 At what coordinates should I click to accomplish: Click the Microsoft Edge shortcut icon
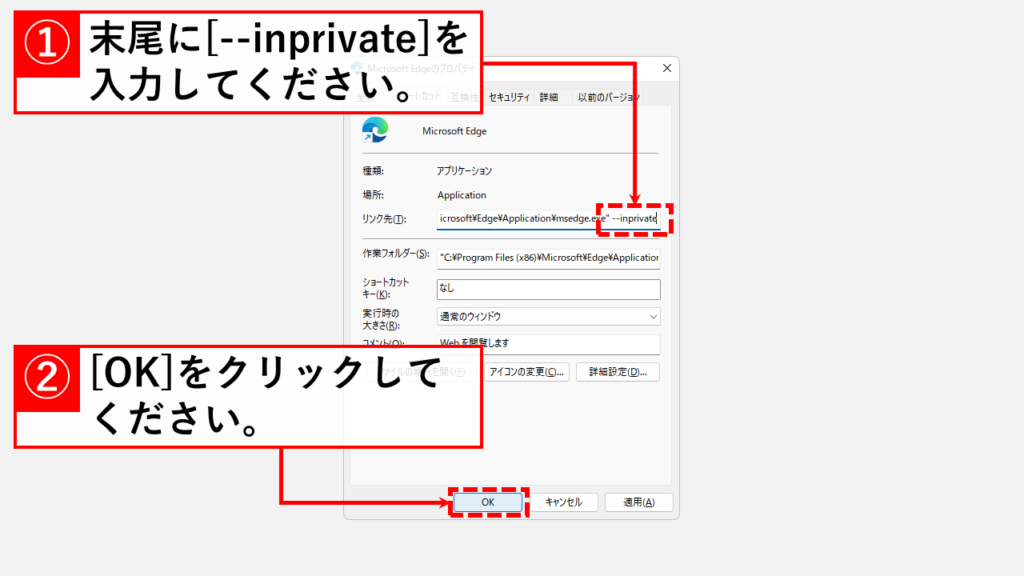[375, 130]
